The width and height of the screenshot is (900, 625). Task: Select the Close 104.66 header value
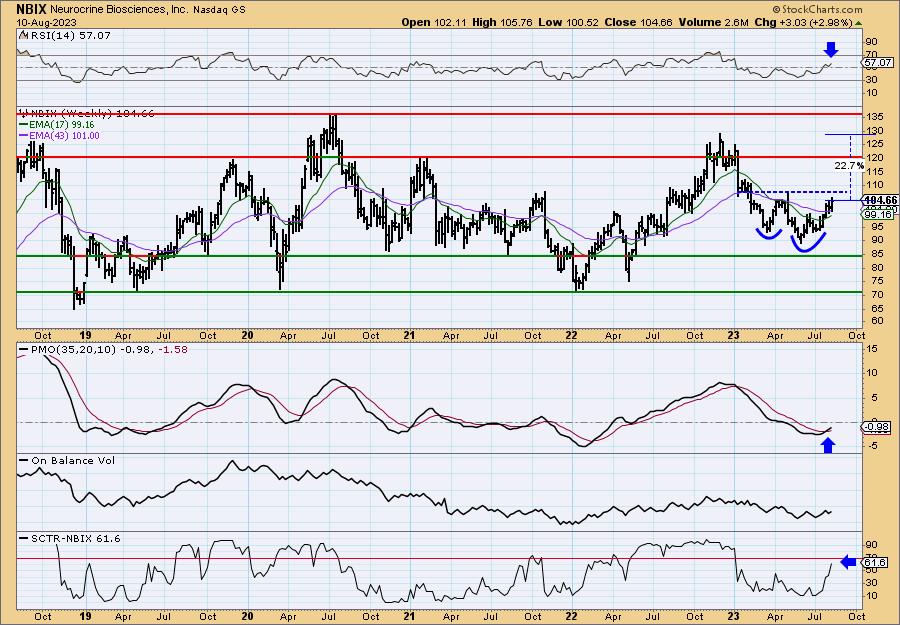coord(638,22)
